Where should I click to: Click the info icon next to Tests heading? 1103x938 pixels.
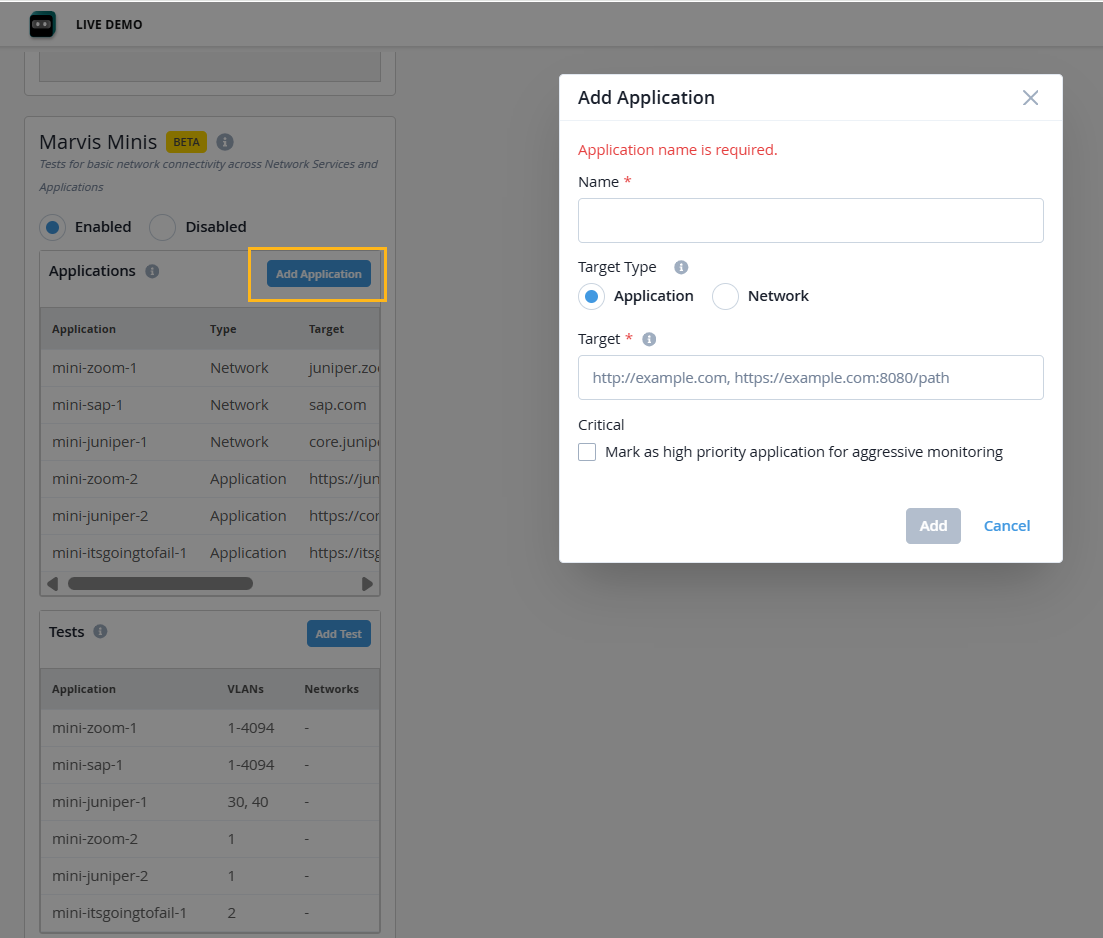[x=100, y=632]
